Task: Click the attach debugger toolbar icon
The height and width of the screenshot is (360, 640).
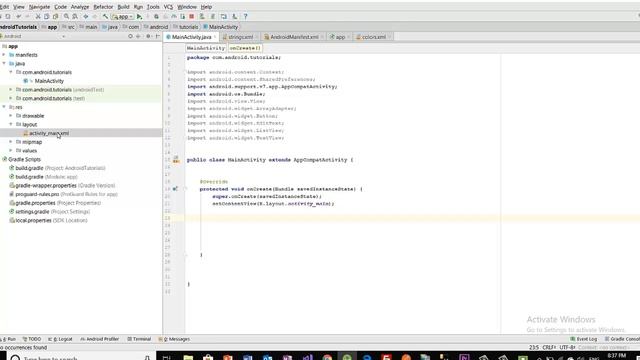Action: click(182, 17)
